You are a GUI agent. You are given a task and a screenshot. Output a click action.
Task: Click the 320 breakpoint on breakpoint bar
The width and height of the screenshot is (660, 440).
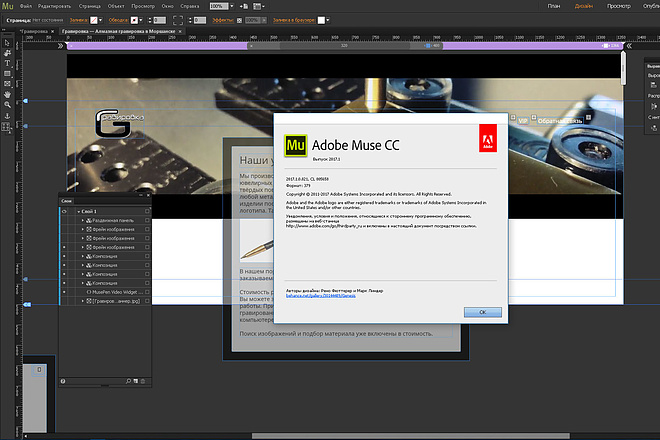[344, 45]
